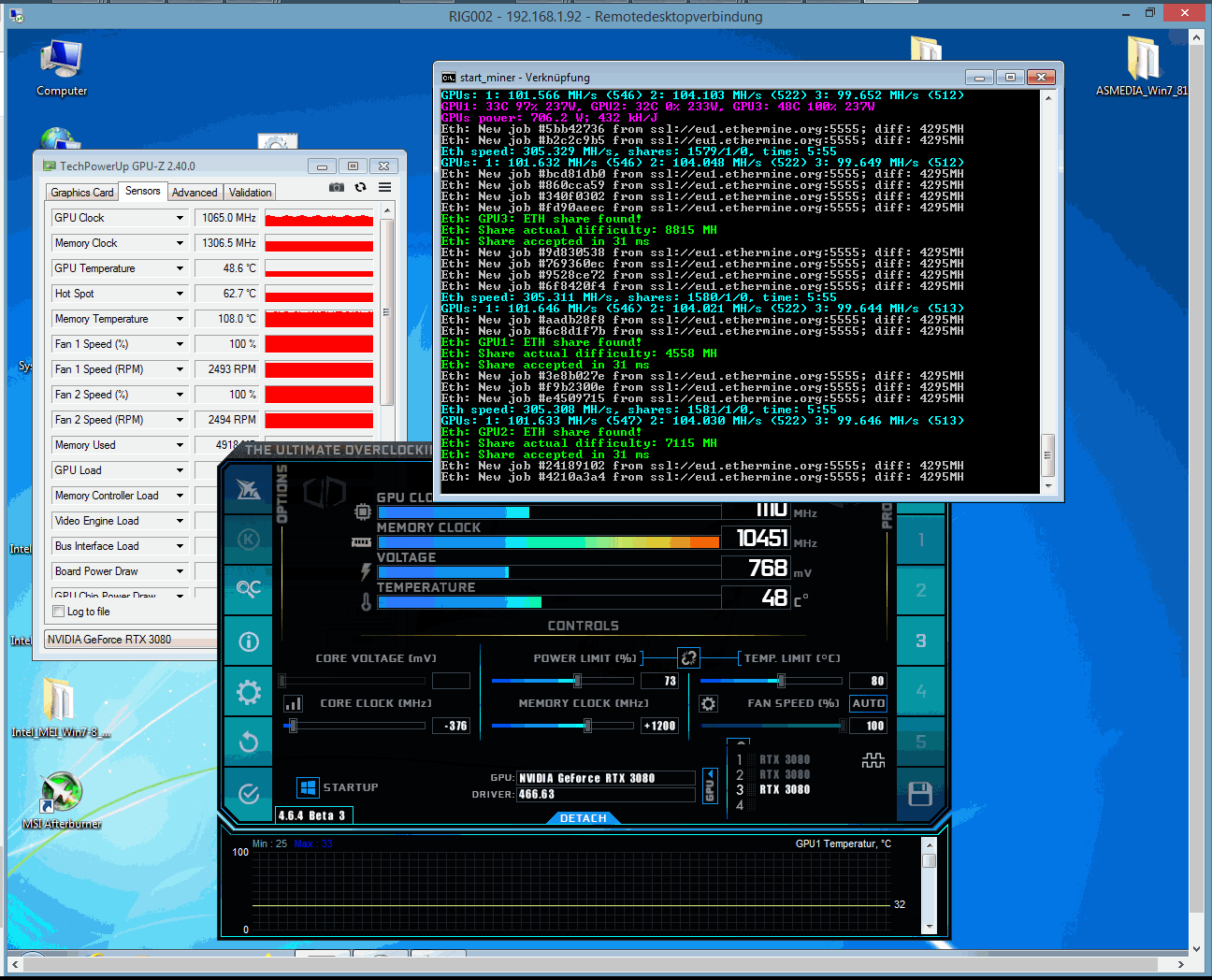The height and width of the screenshot is (980, 1212).
Task: Click the Memory Clock slider handle
Action: [587, 726]
